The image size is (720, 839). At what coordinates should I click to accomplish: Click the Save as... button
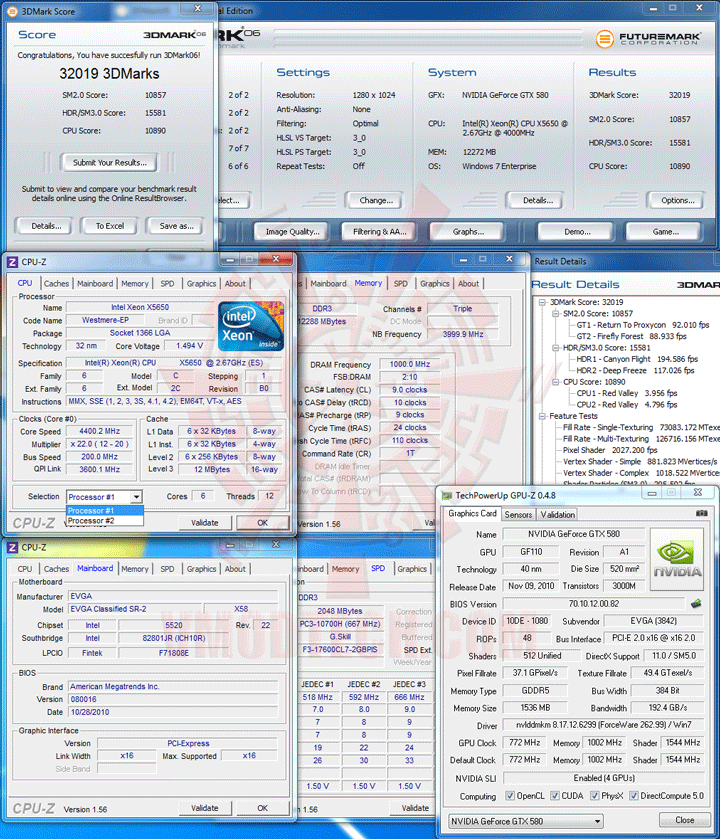click(176, 226)
